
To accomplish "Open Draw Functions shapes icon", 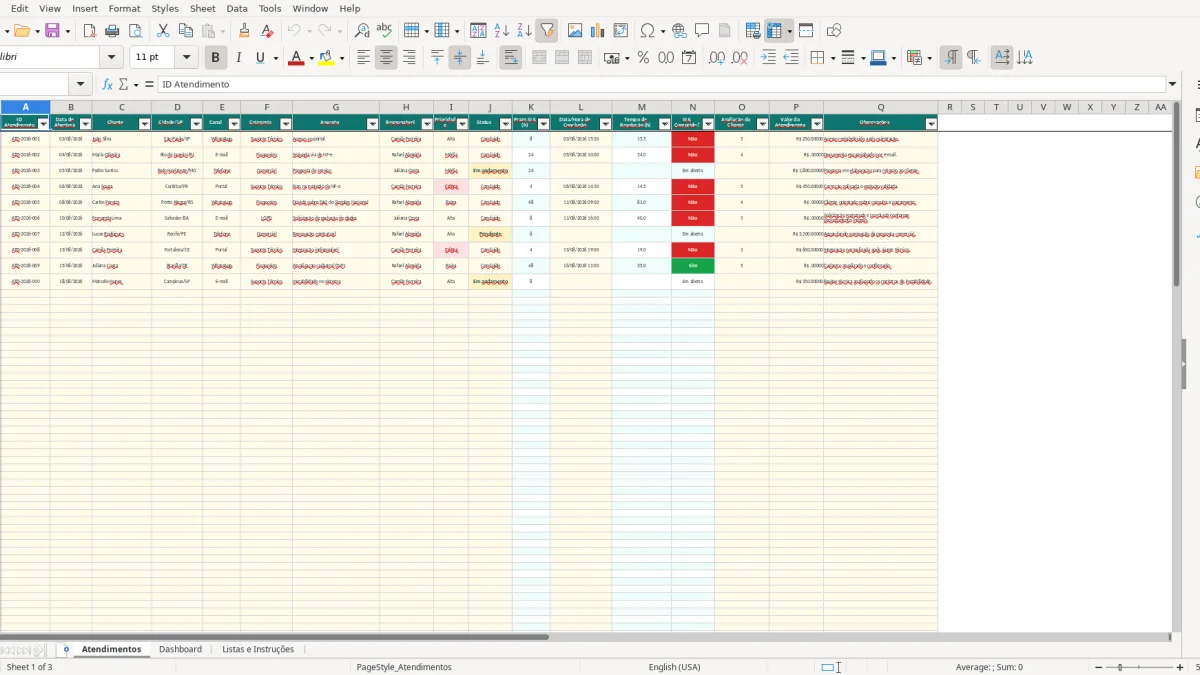I will pyautogui.click(x=834, y=31).
